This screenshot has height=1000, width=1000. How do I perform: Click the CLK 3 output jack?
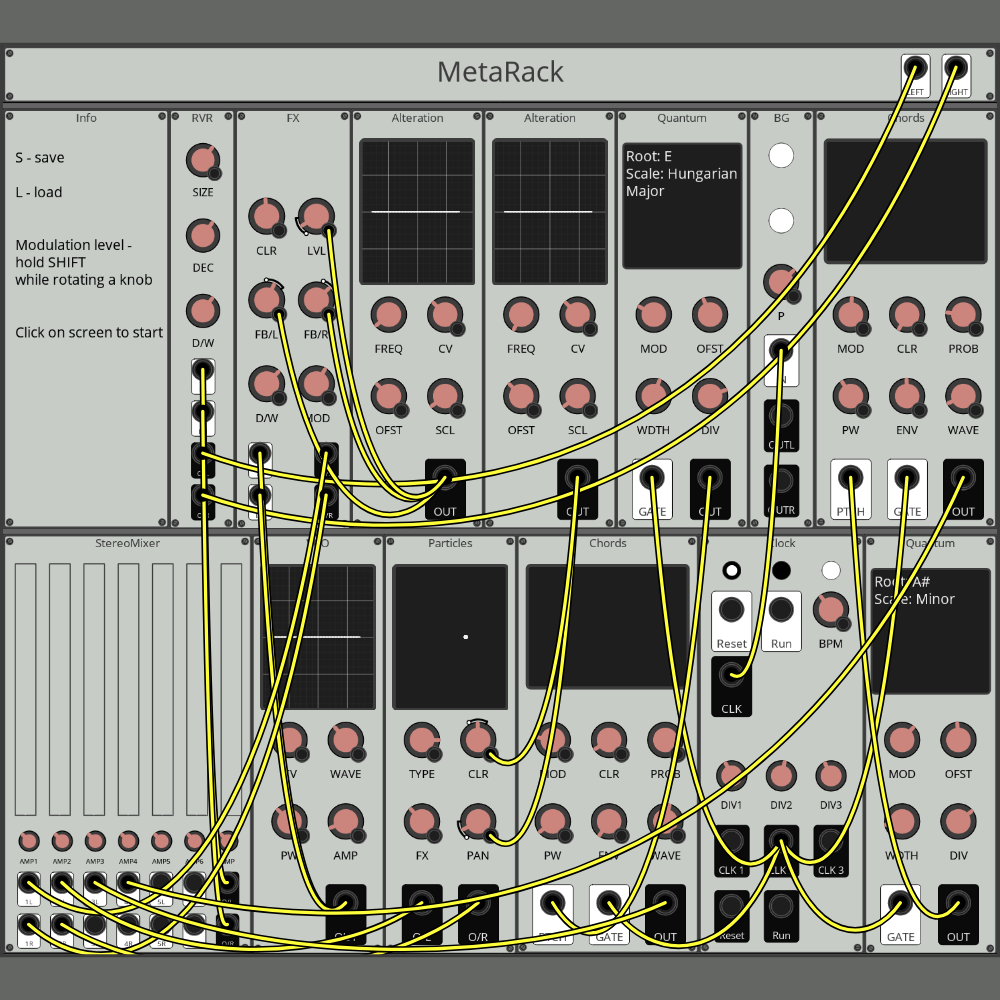(x=831, y=842)
